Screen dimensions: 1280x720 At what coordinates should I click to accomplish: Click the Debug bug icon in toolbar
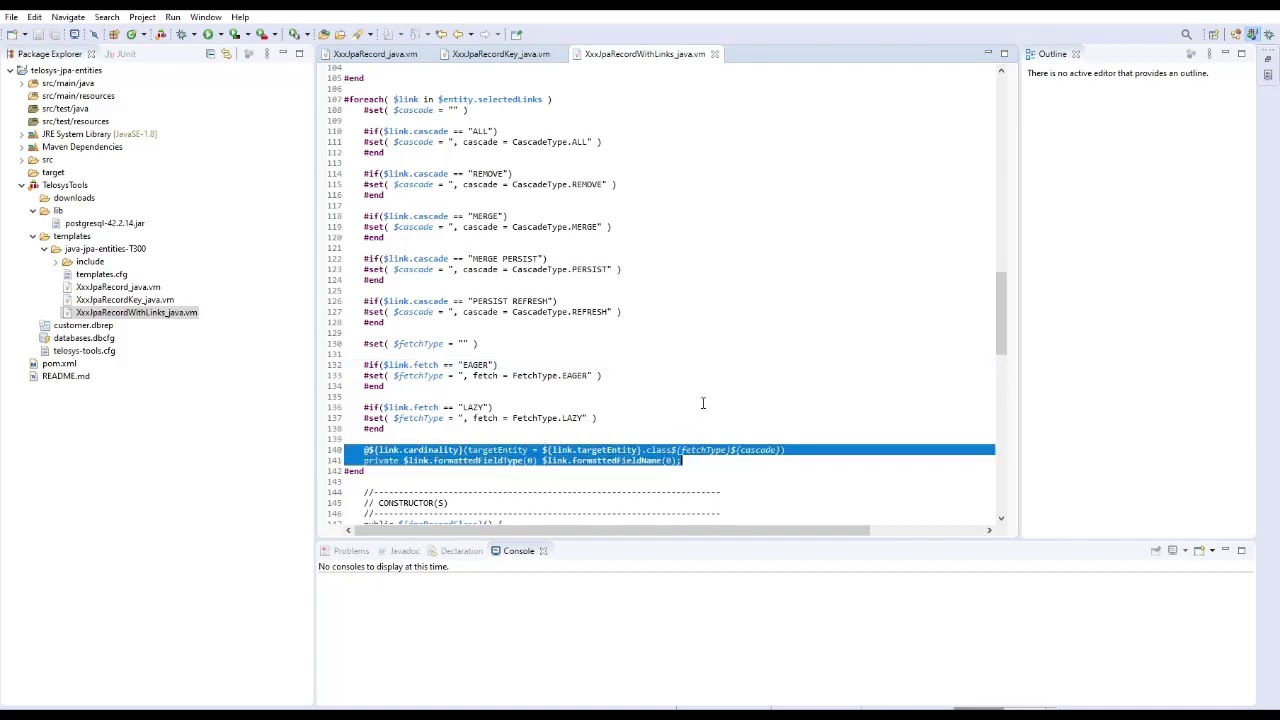181,34
